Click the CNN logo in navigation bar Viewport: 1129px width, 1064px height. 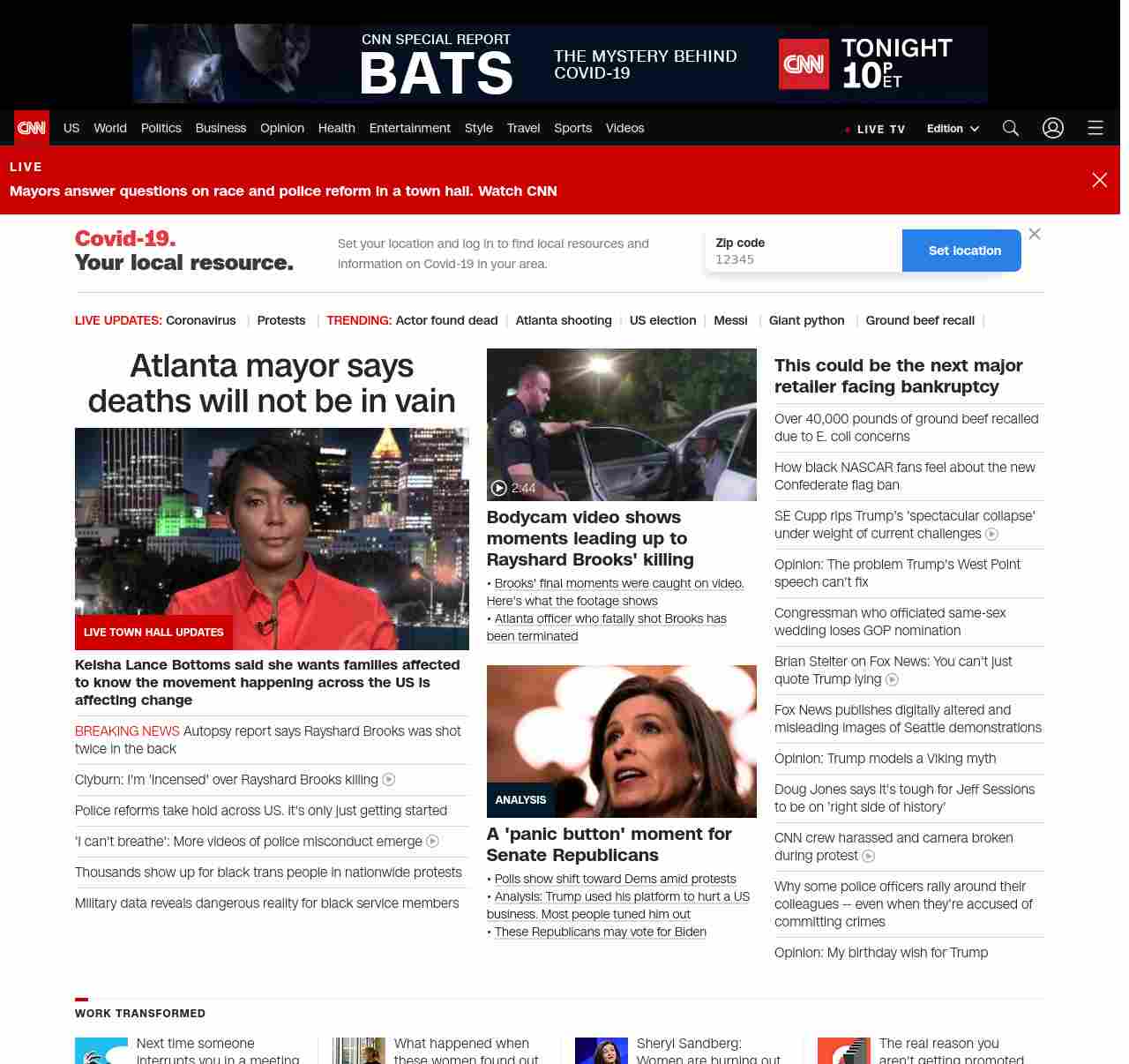[32, 128]
